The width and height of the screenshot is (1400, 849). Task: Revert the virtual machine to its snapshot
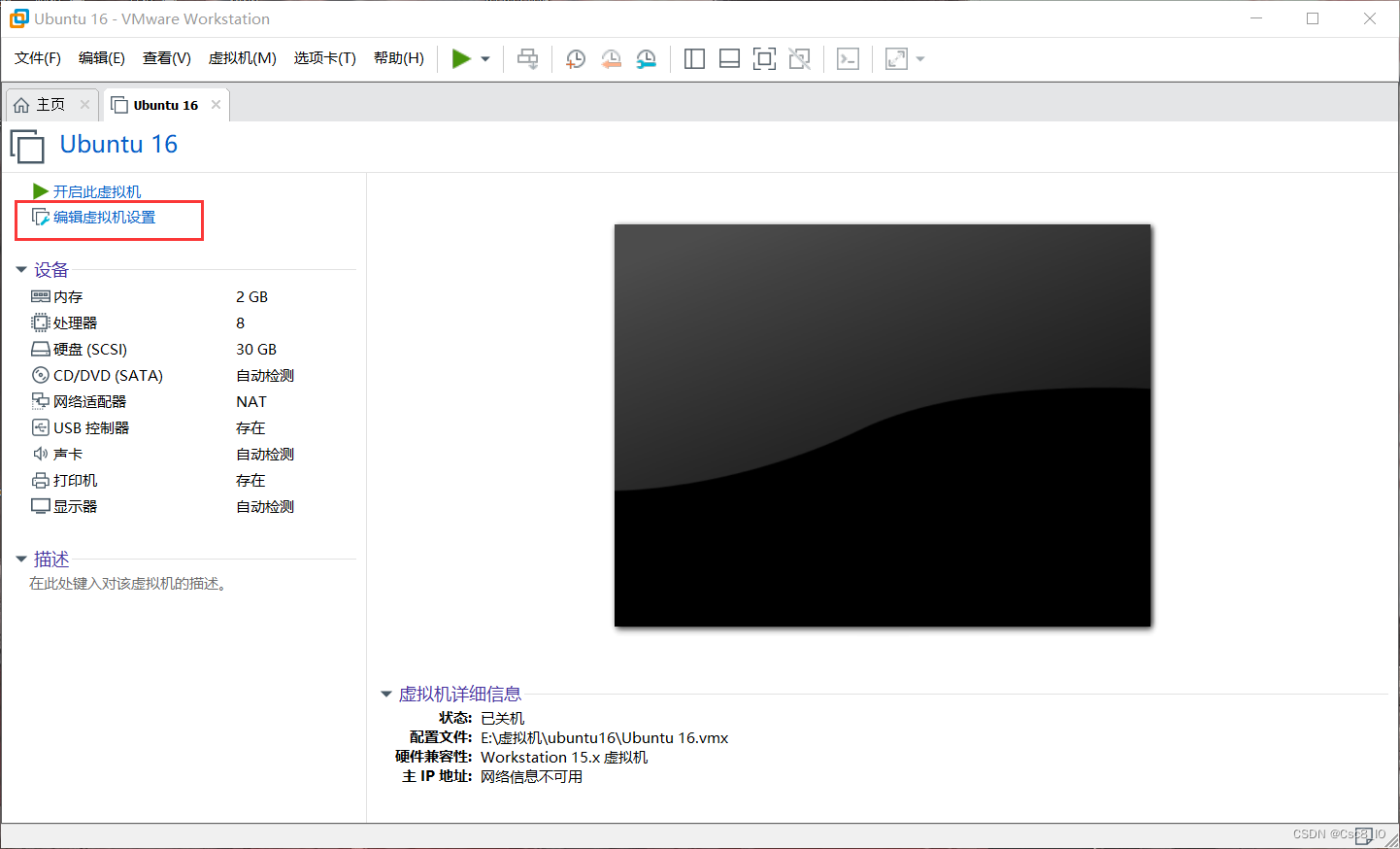point(611,59)
